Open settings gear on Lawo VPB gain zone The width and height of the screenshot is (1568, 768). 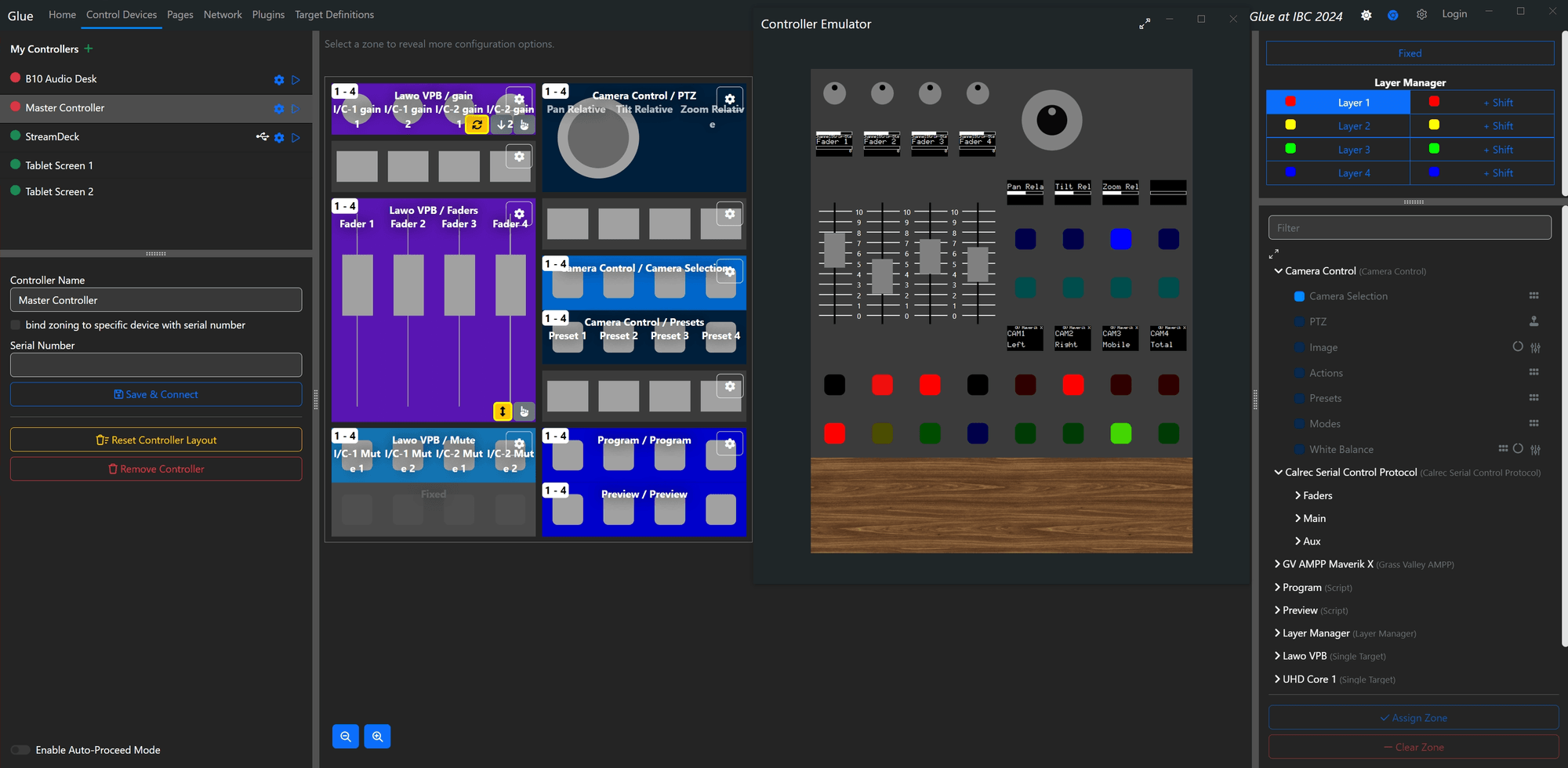[519, 100]
